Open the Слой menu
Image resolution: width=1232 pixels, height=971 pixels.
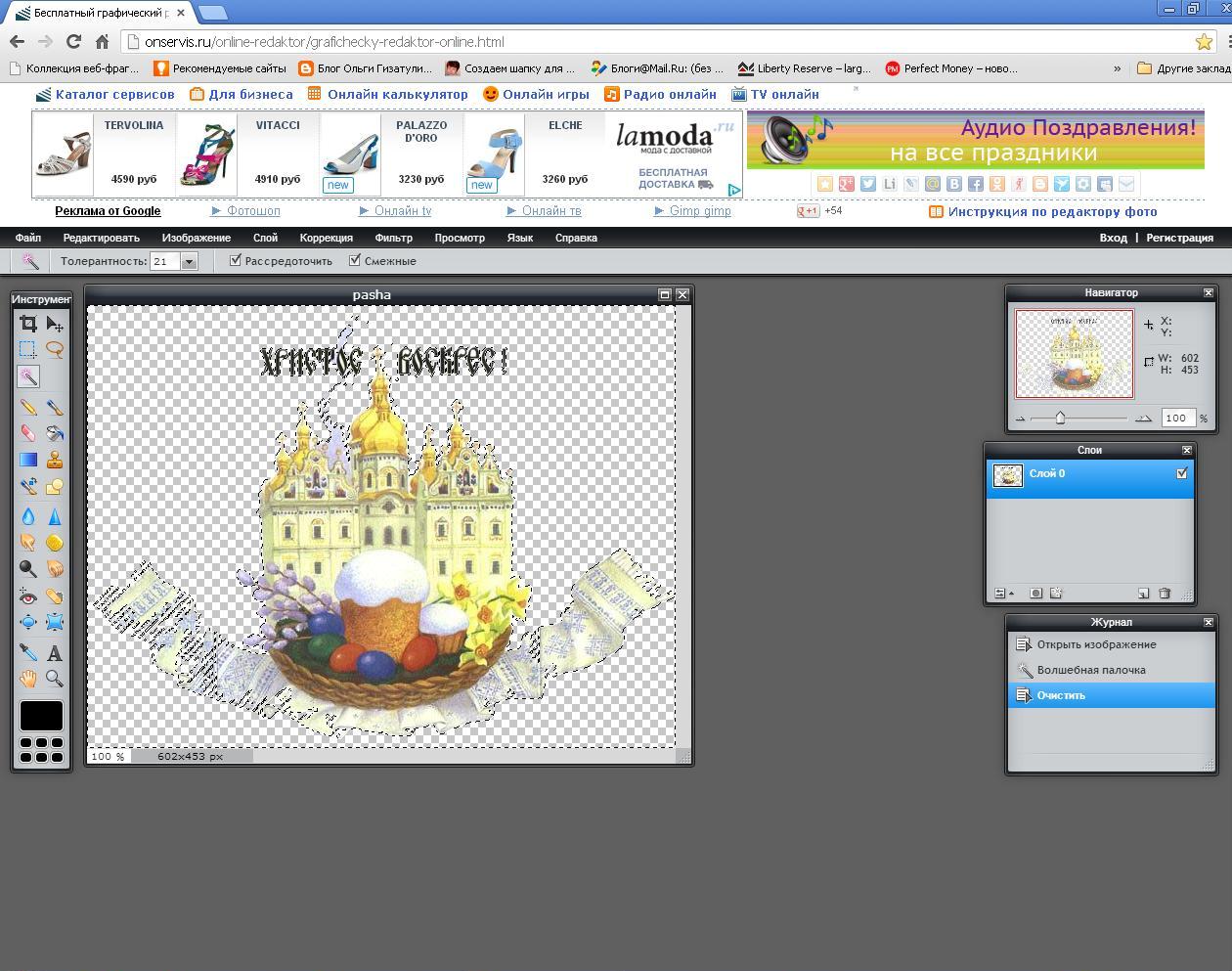coord(265,238)
